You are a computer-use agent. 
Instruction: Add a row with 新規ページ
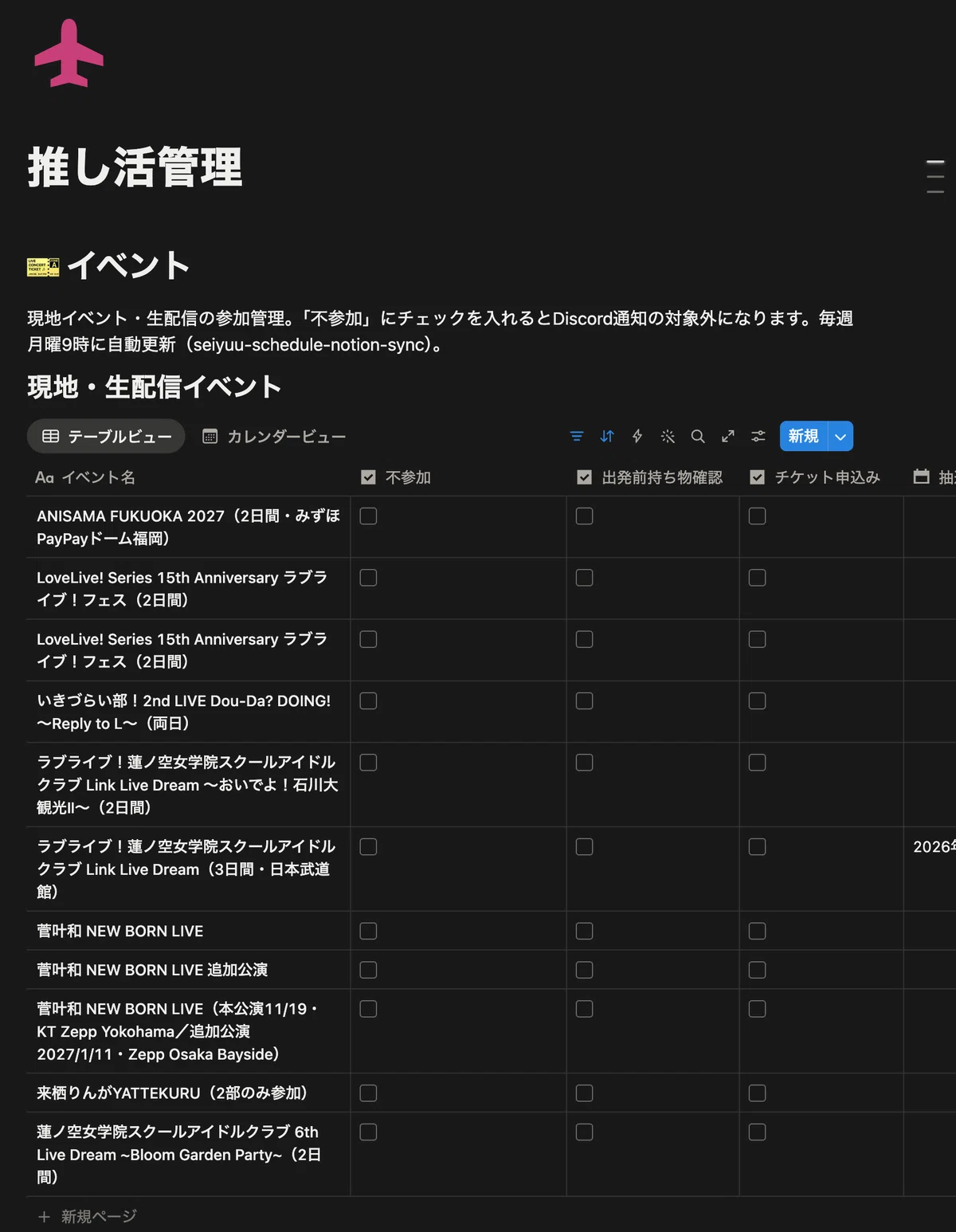tap(88, 1216)
